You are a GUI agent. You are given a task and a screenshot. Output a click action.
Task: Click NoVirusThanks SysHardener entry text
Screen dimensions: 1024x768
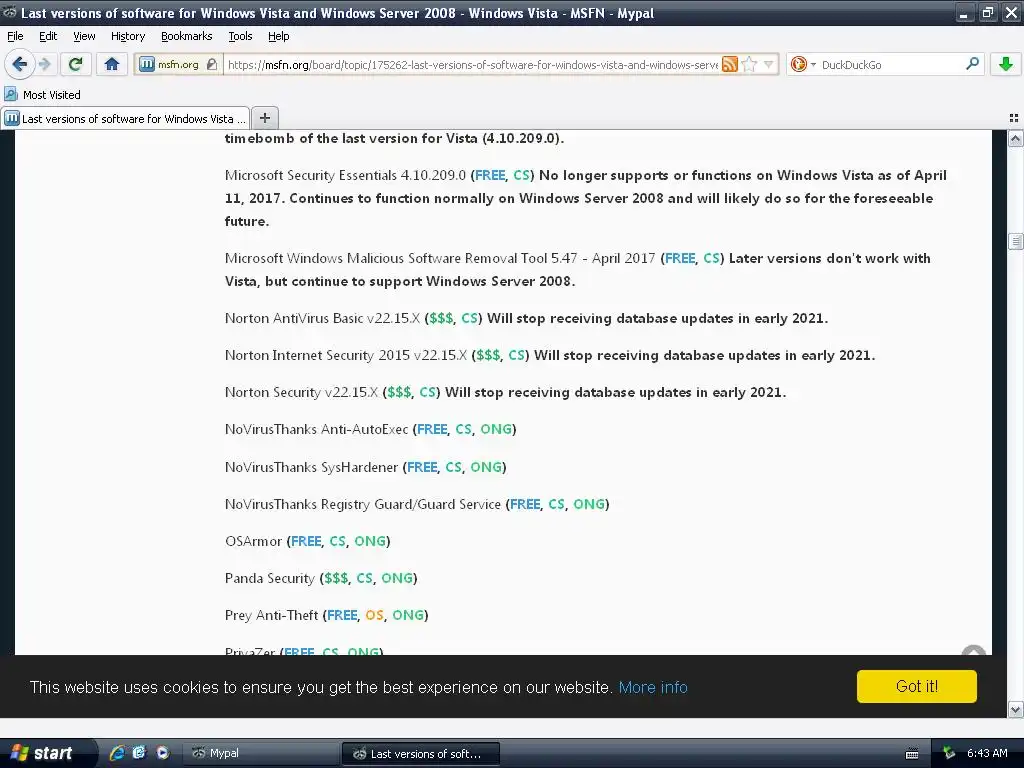coord(311,467)
